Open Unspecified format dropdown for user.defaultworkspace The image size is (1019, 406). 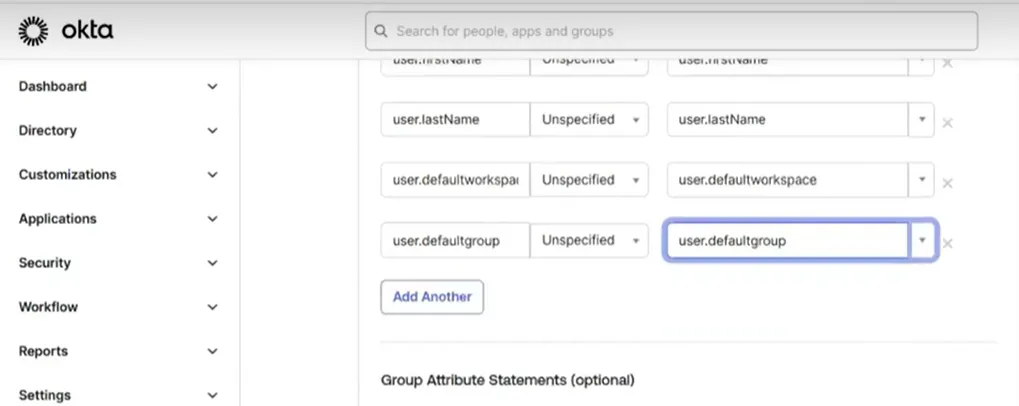point(589,180)
